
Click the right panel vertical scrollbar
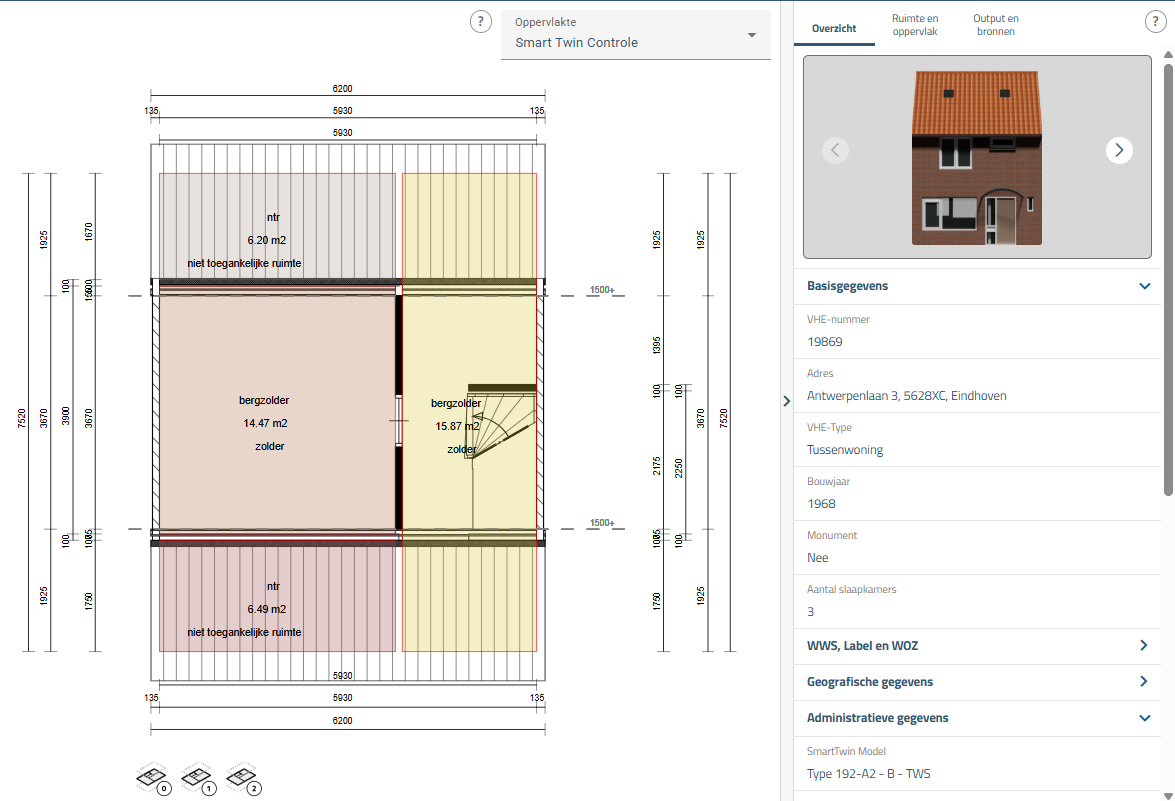[x=1168, y=280]
